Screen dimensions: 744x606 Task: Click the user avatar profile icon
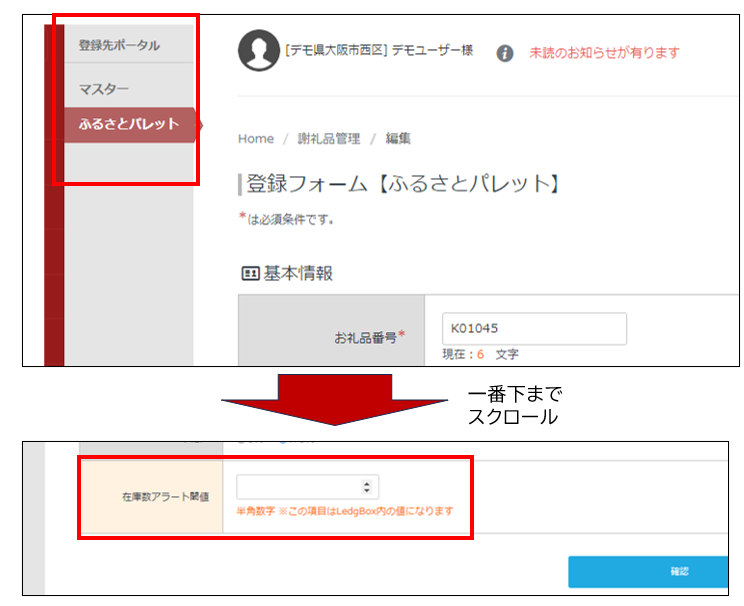[259, 51]
